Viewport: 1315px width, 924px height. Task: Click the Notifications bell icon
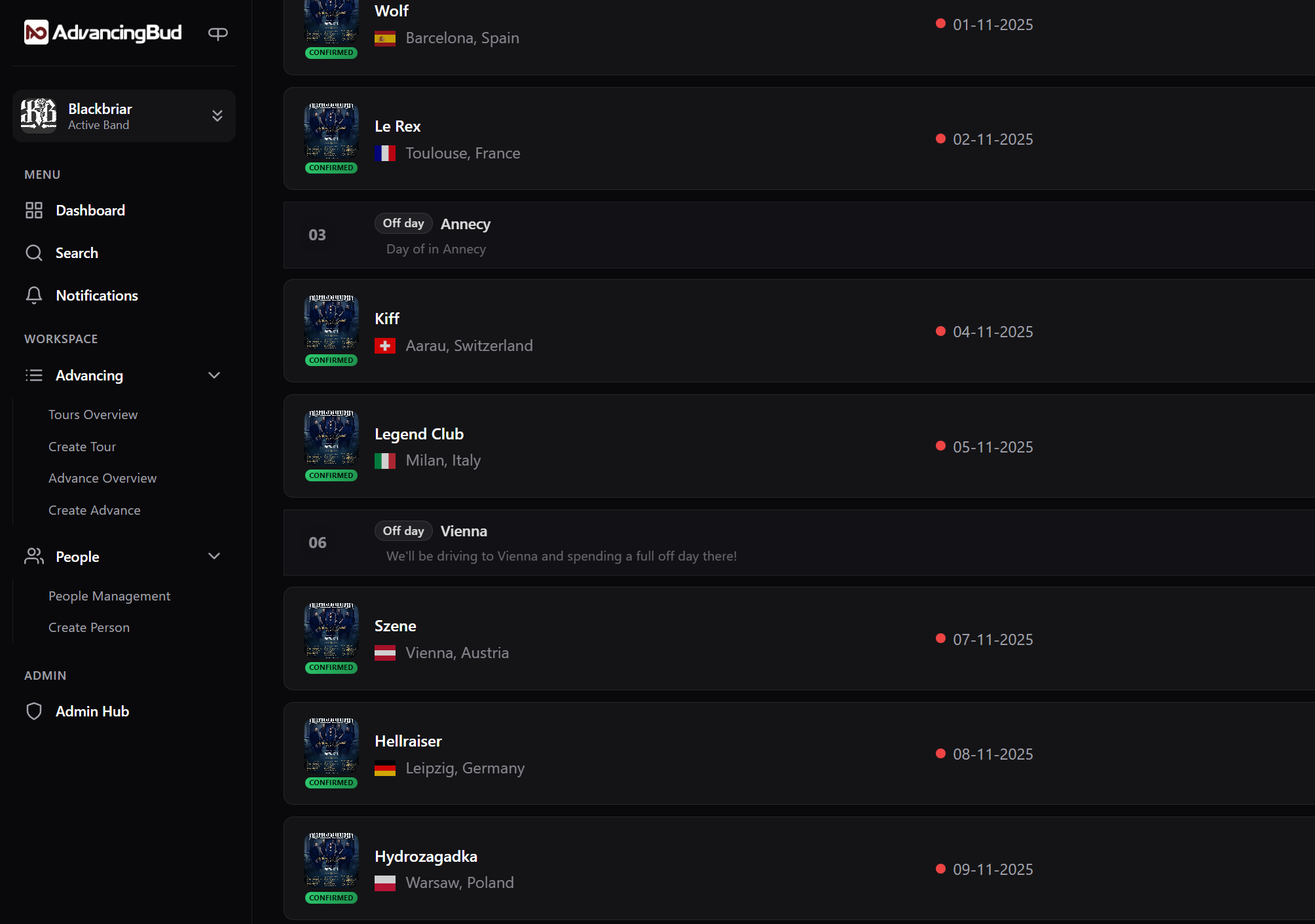(x=34, y=295)
